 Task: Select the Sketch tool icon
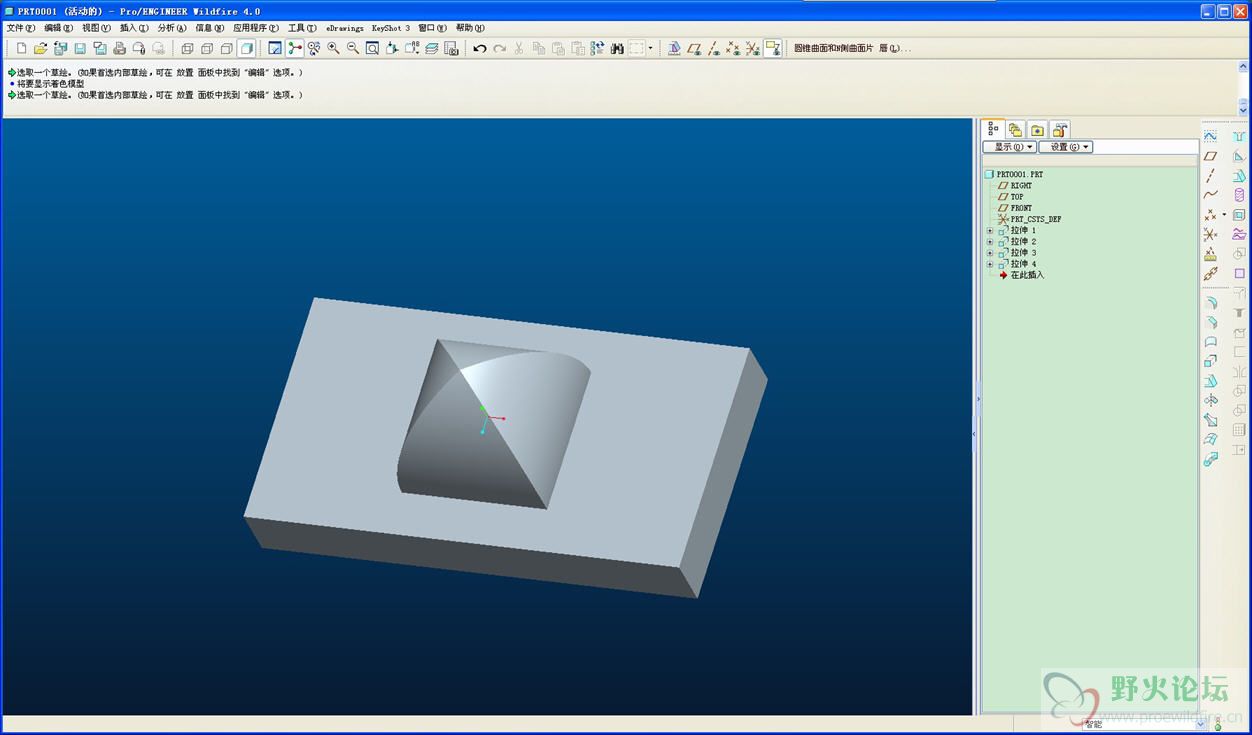[1210, 136]
